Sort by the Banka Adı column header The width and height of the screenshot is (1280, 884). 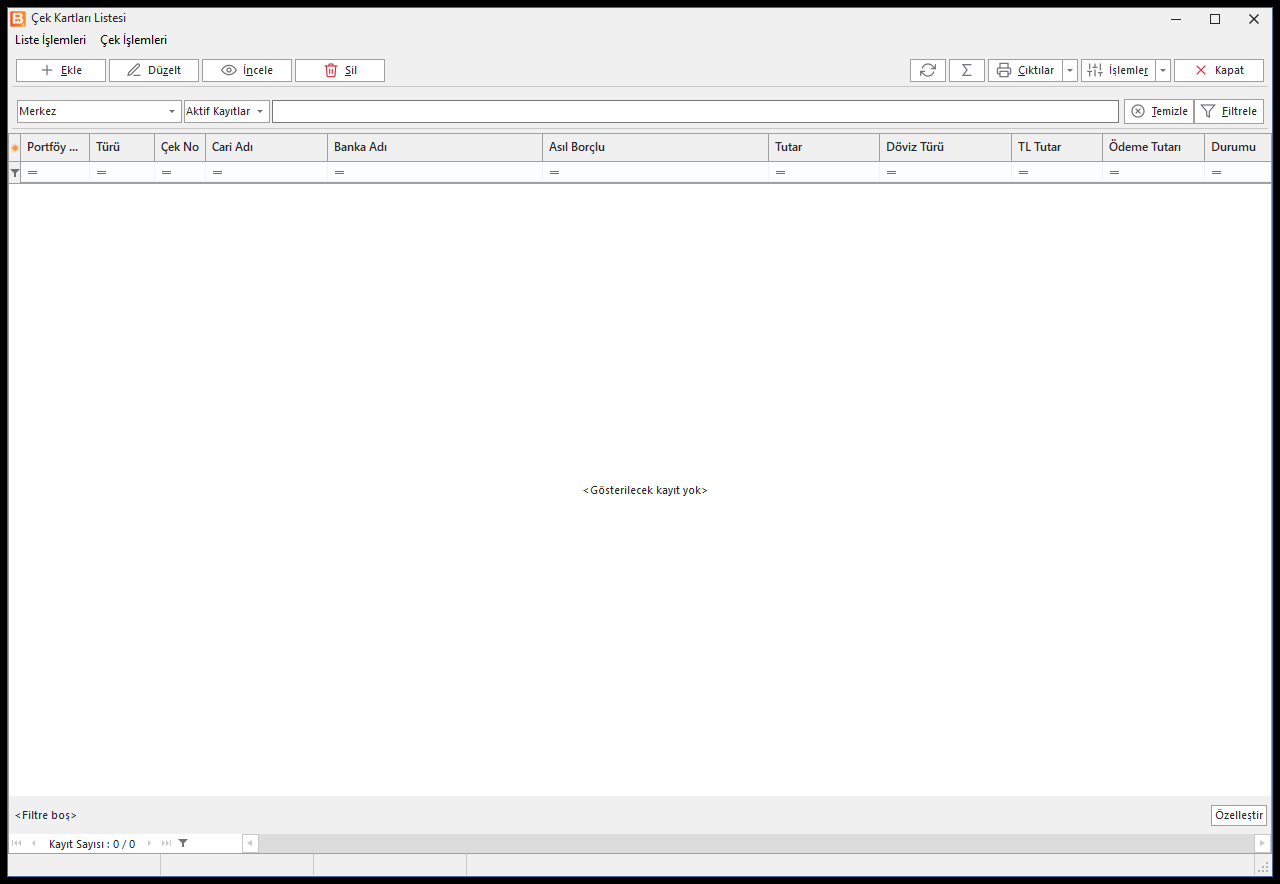435,147
